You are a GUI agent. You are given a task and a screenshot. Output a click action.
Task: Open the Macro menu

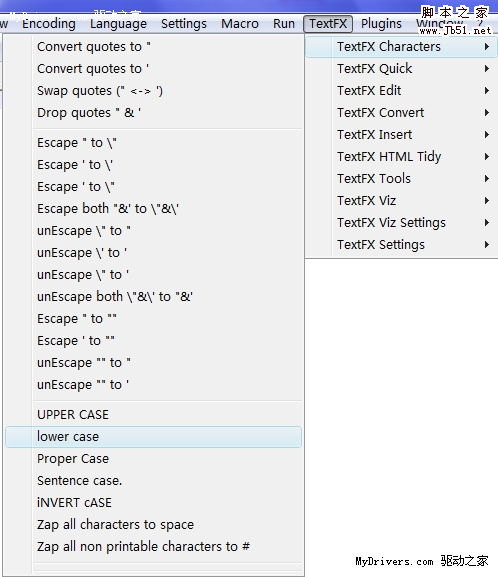[x=240, y=24]
